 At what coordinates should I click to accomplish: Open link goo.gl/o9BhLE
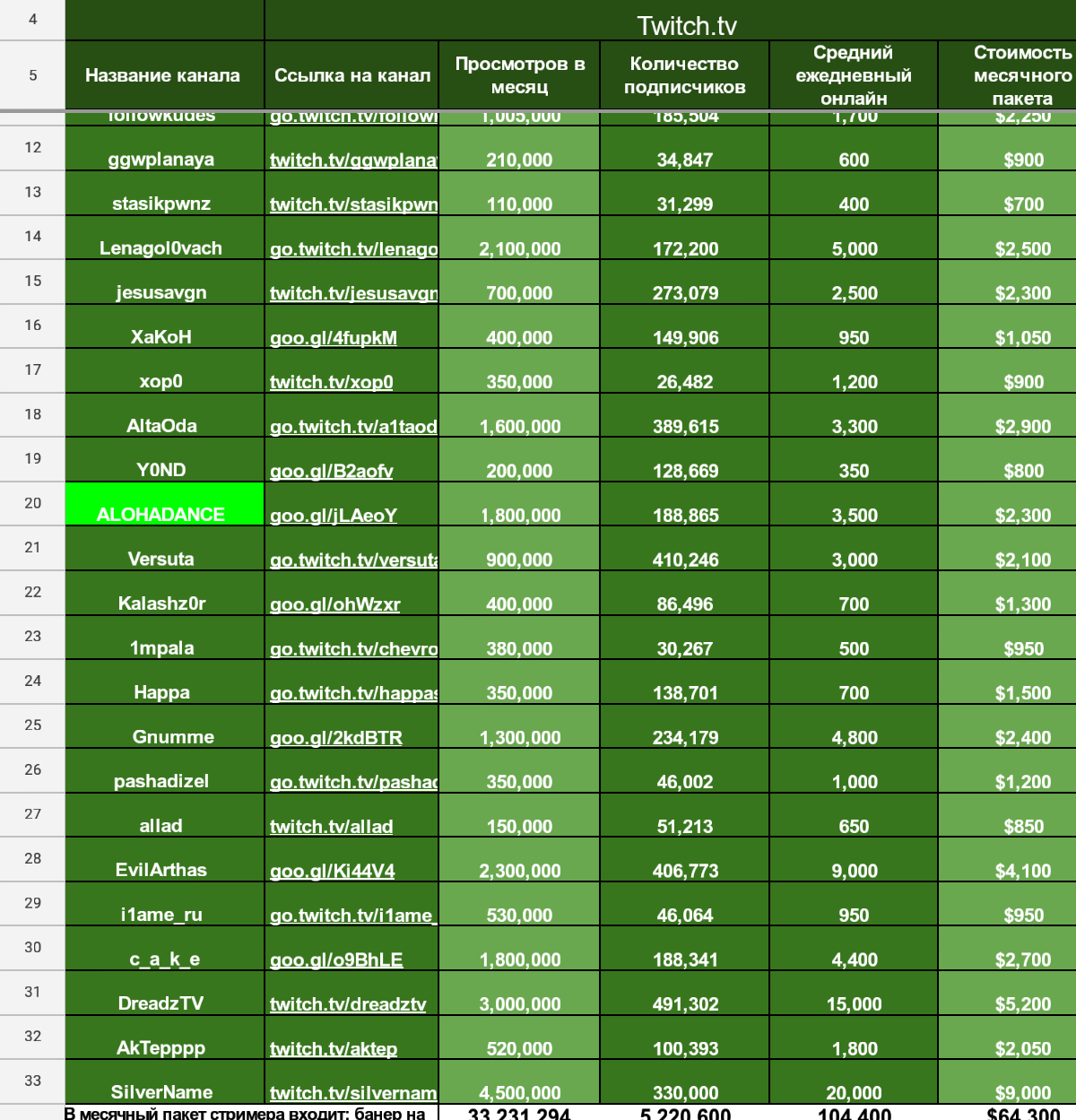click(336, 959)
